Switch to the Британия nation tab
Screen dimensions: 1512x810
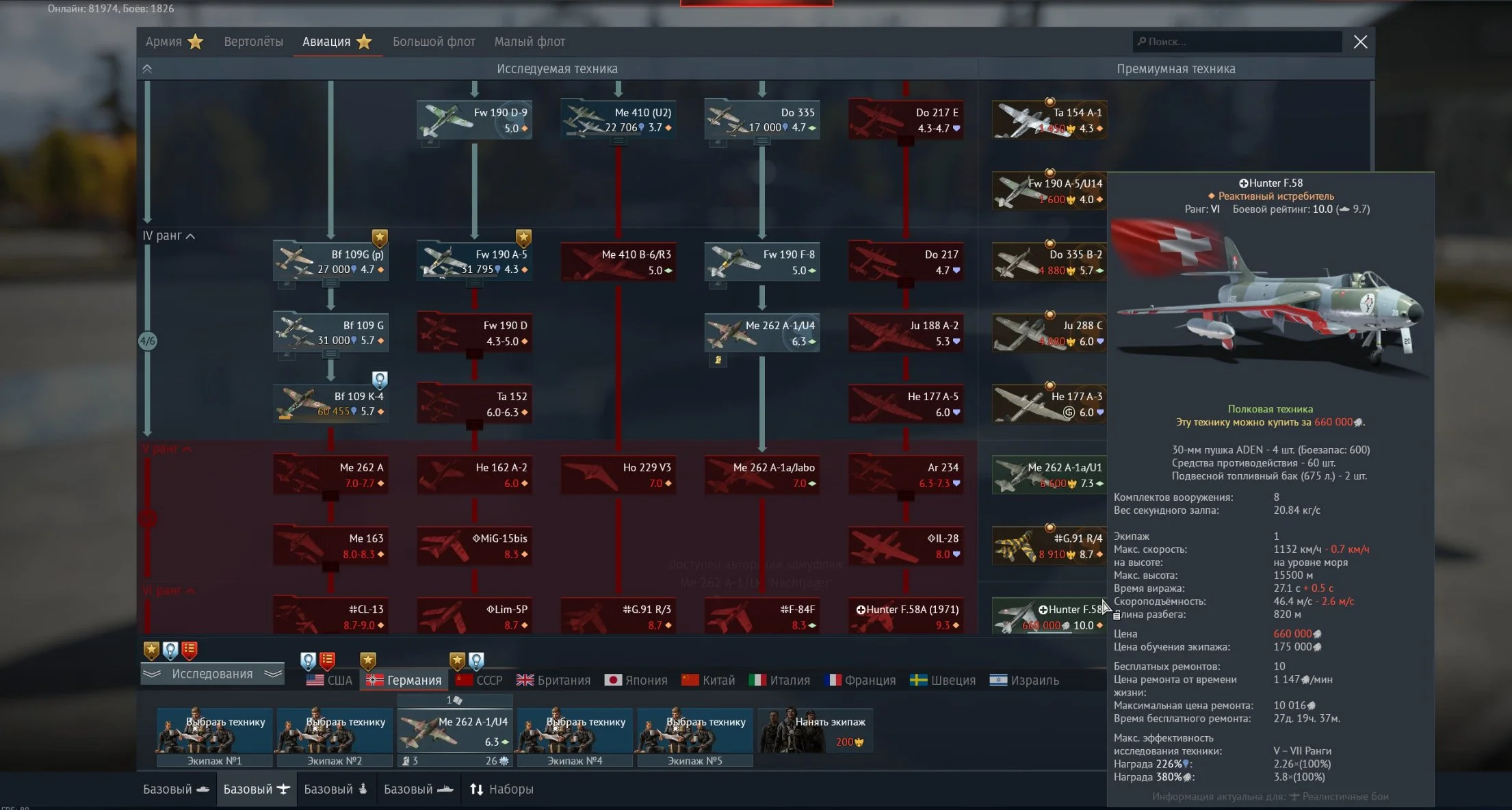point(553,680)
